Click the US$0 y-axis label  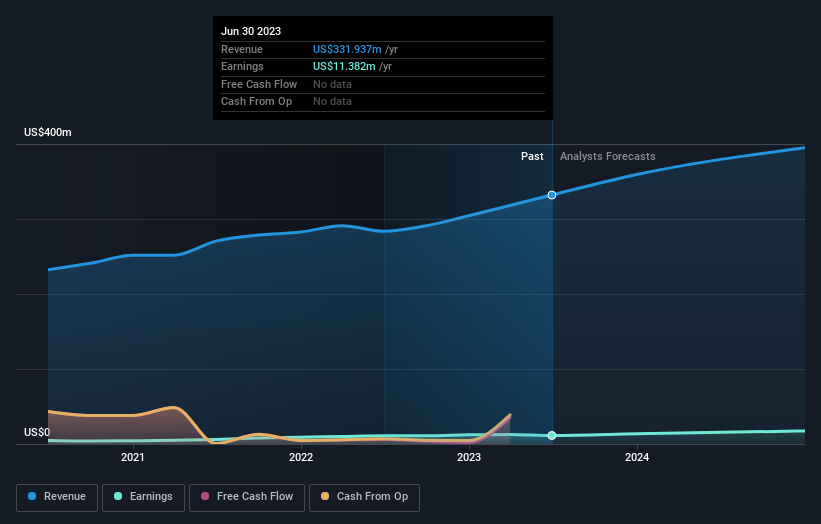click(x=37, y=432)
